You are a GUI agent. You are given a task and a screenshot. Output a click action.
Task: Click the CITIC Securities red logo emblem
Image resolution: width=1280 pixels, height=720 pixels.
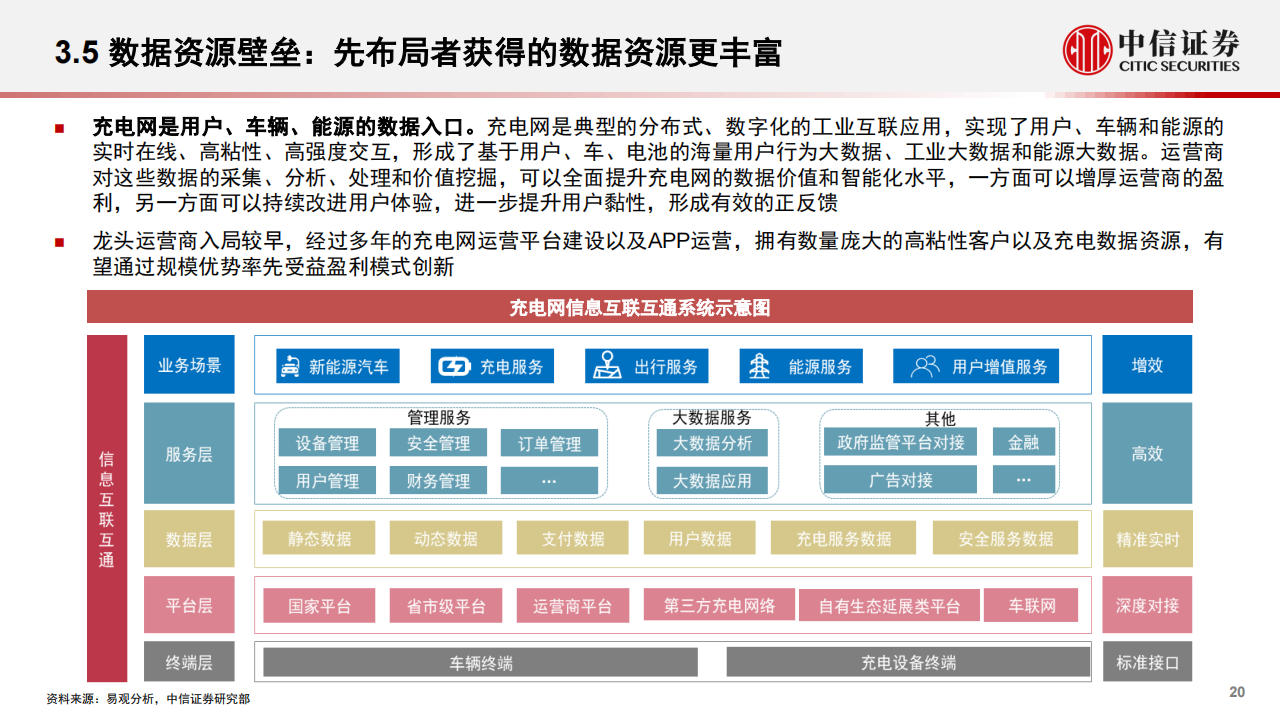coord(1087,50)
